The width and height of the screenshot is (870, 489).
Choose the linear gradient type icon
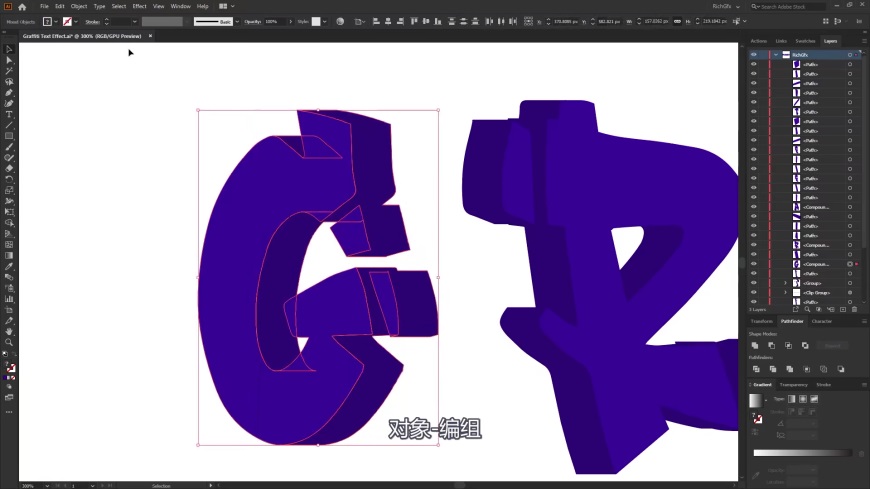pos(790,398)
